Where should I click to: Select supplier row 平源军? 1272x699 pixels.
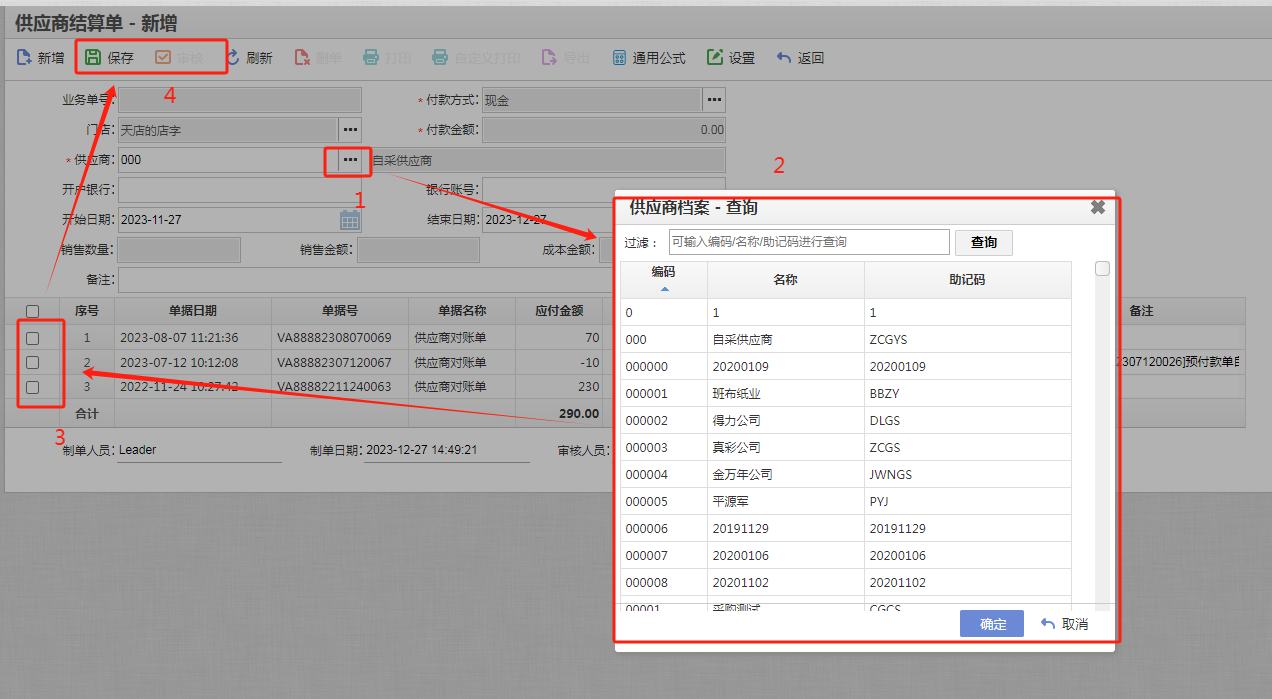pos(846,502)
